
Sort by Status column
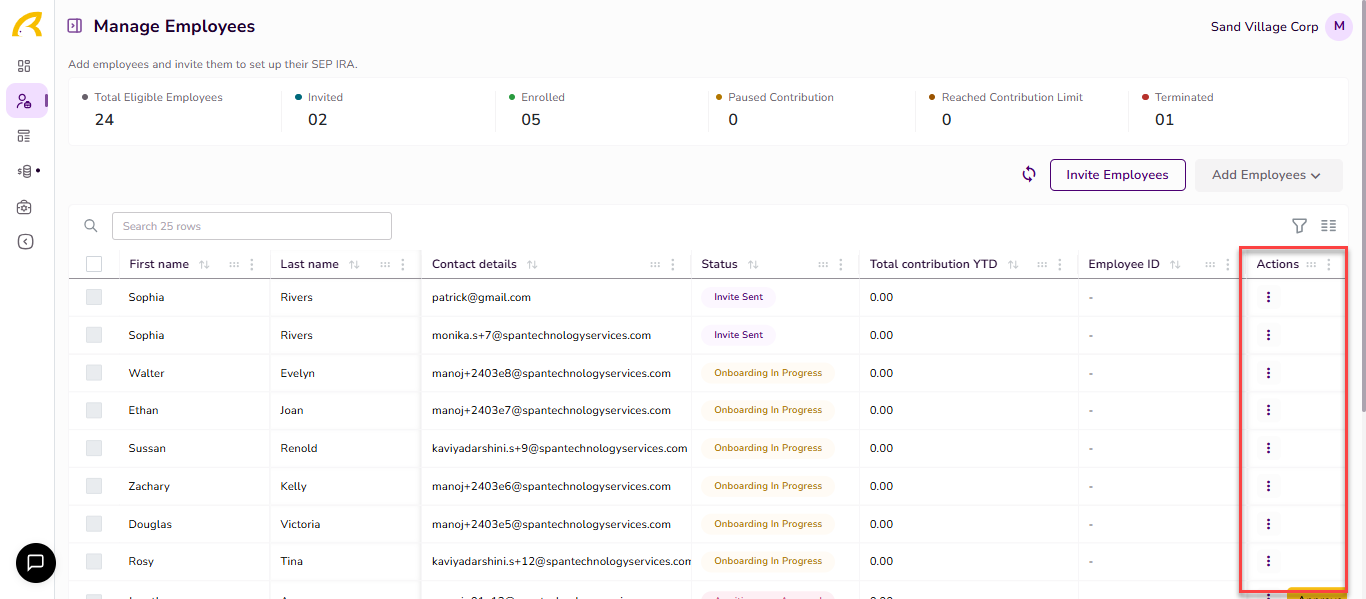pos(753,265)
